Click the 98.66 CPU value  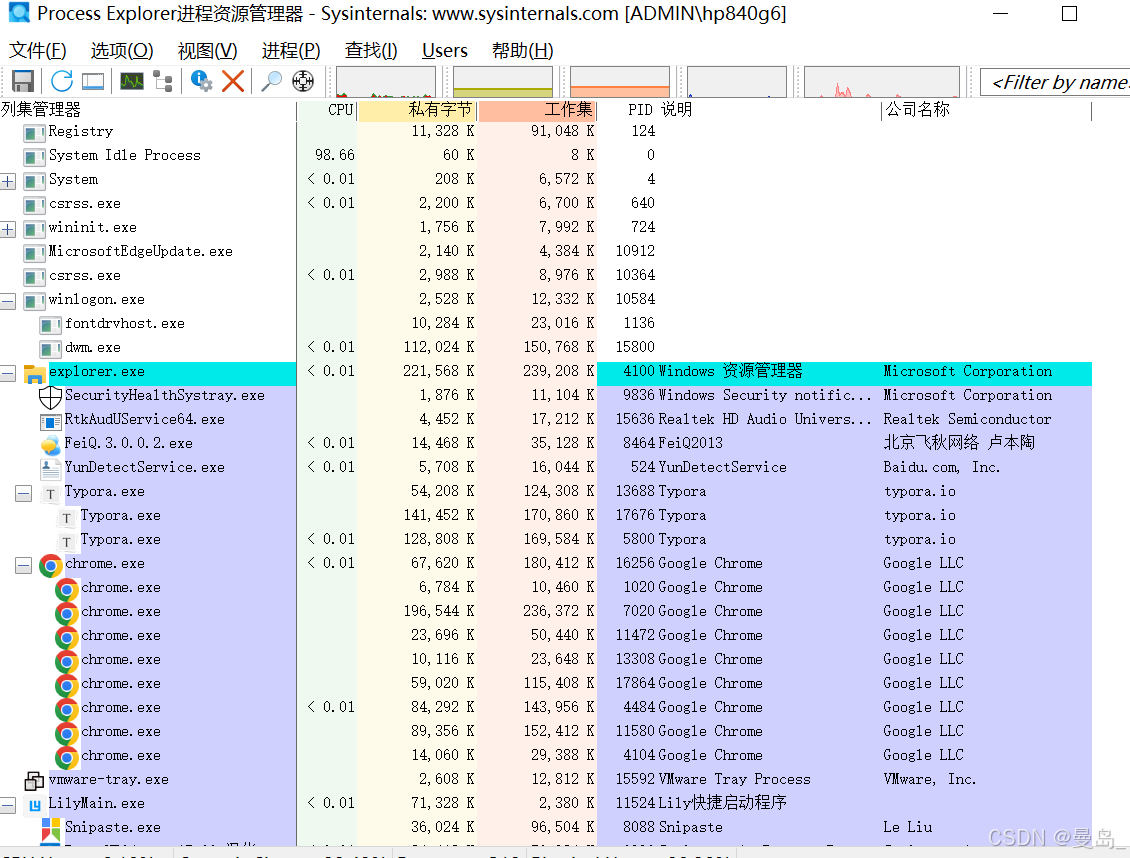click(334, 155)
